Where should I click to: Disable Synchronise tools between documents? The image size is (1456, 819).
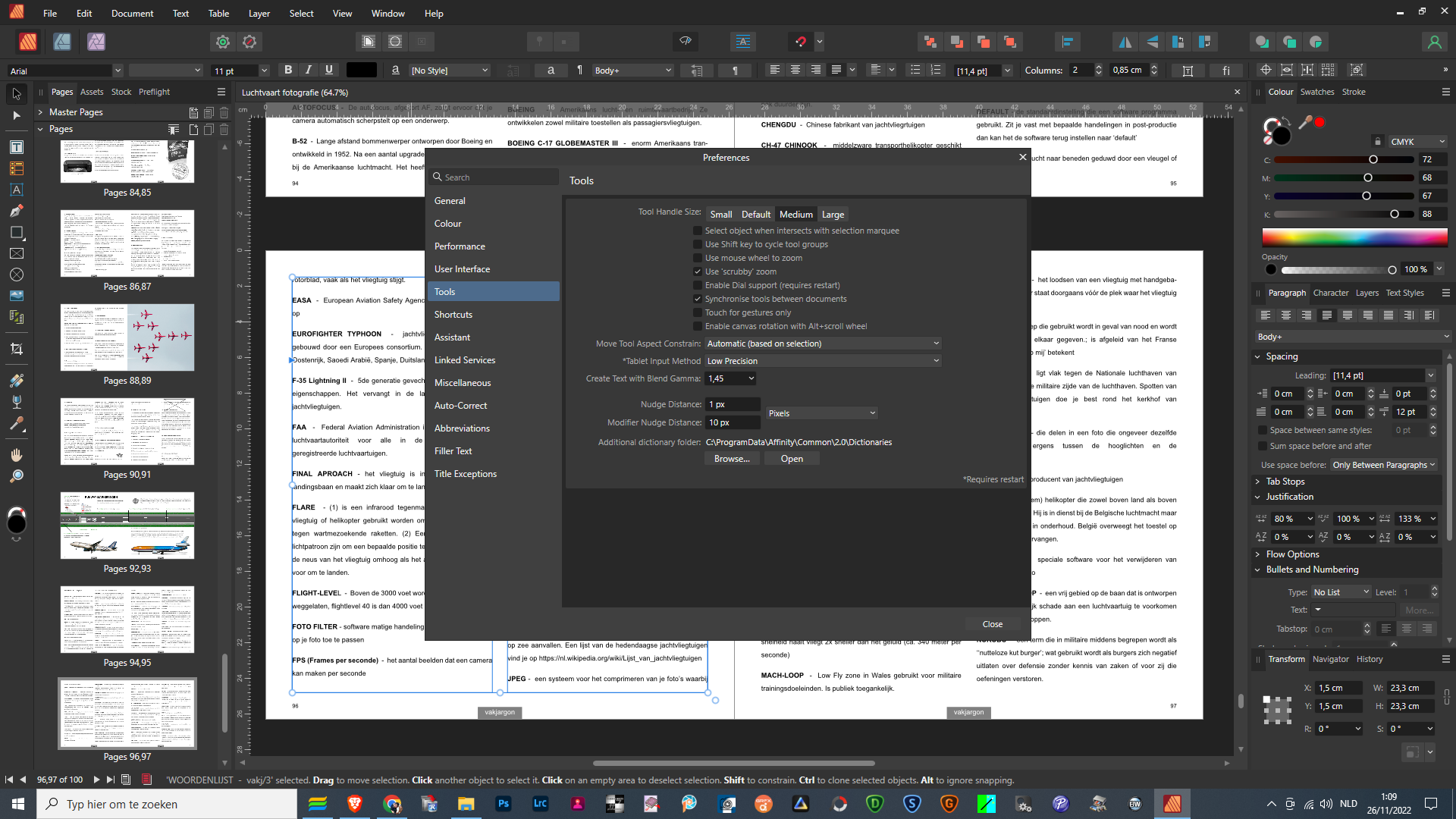click(x=698, y=299)
